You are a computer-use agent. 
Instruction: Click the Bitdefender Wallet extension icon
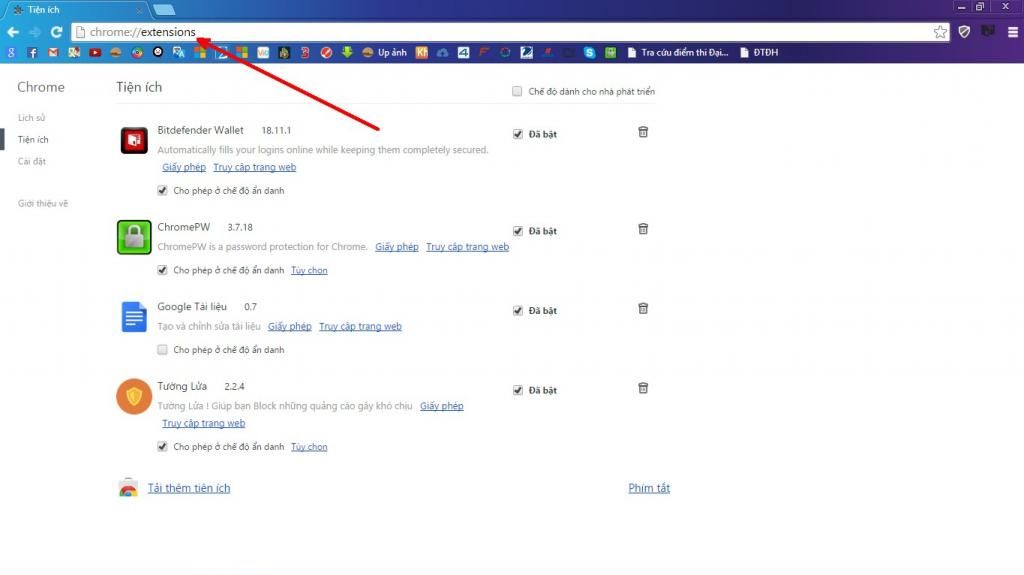click(x=134, y=140)
